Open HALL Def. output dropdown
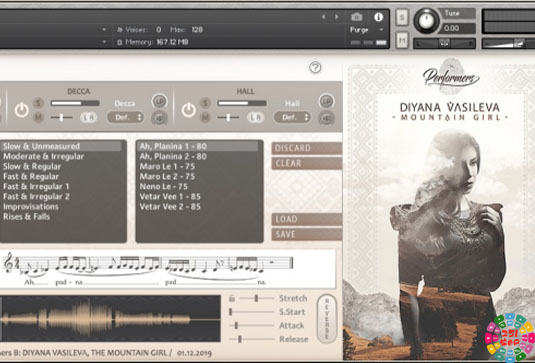The width and height of the screenshot is (535, 363). (292, 117)
